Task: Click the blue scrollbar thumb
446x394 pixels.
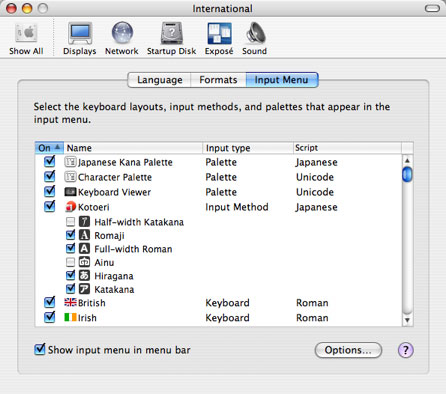Action: click(x=407, y=174)
